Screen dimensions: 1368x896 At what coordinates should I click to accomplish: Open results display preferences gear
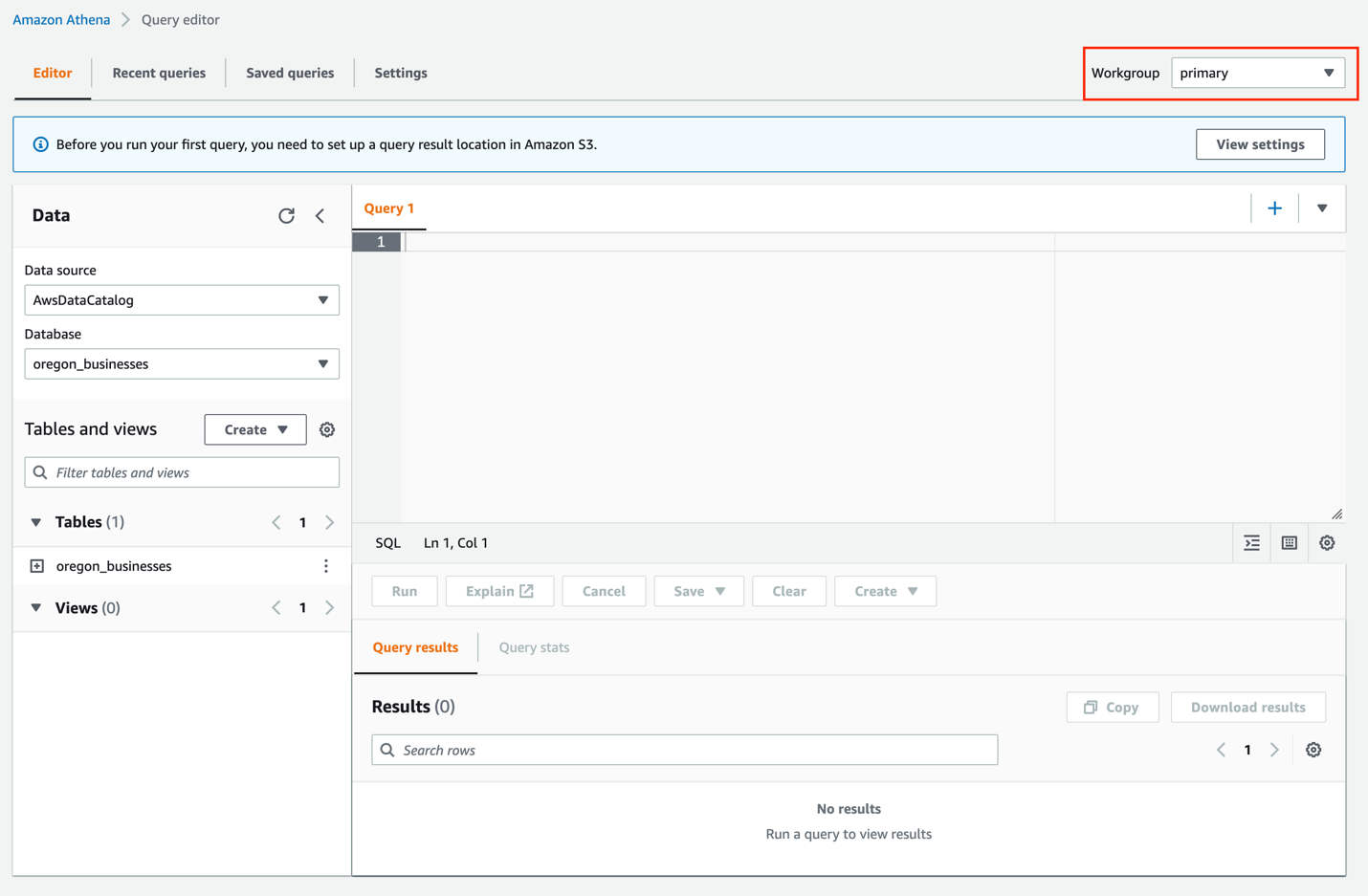pyautogui.click(x=1313, y=750)
